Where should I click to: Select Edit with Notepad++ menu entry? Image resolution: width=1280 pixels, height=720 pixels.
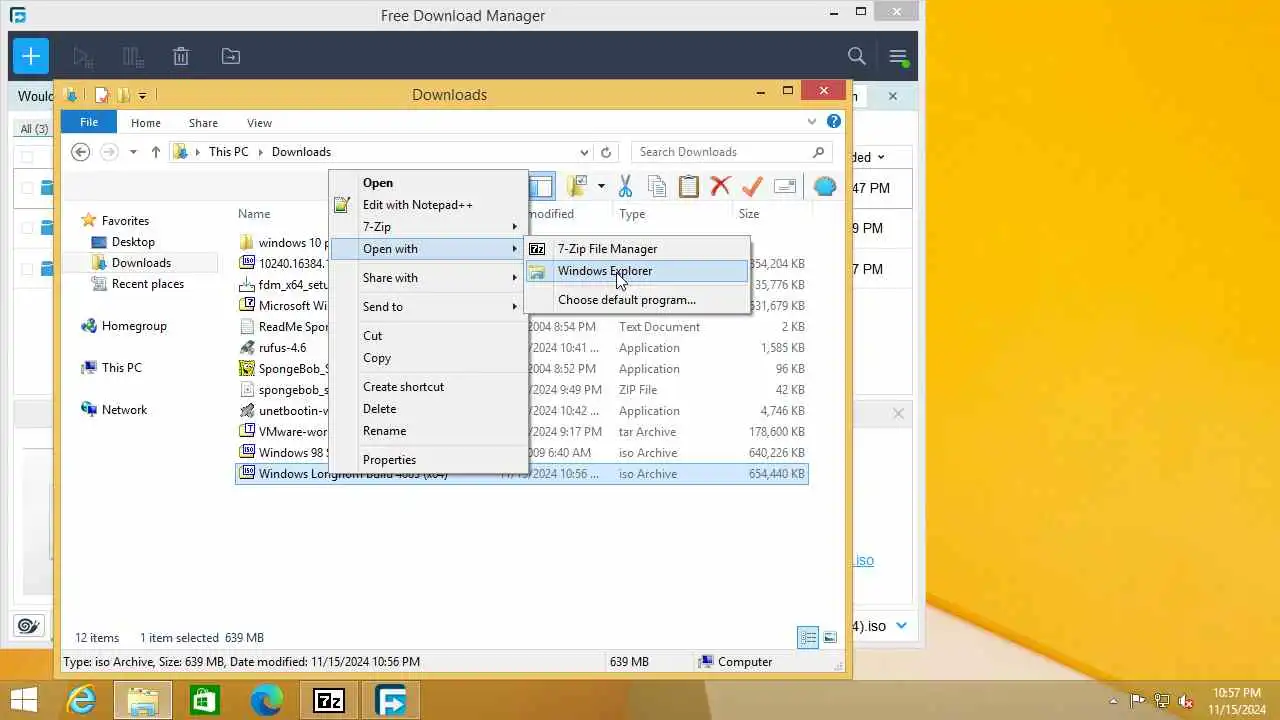coord(429,205)
